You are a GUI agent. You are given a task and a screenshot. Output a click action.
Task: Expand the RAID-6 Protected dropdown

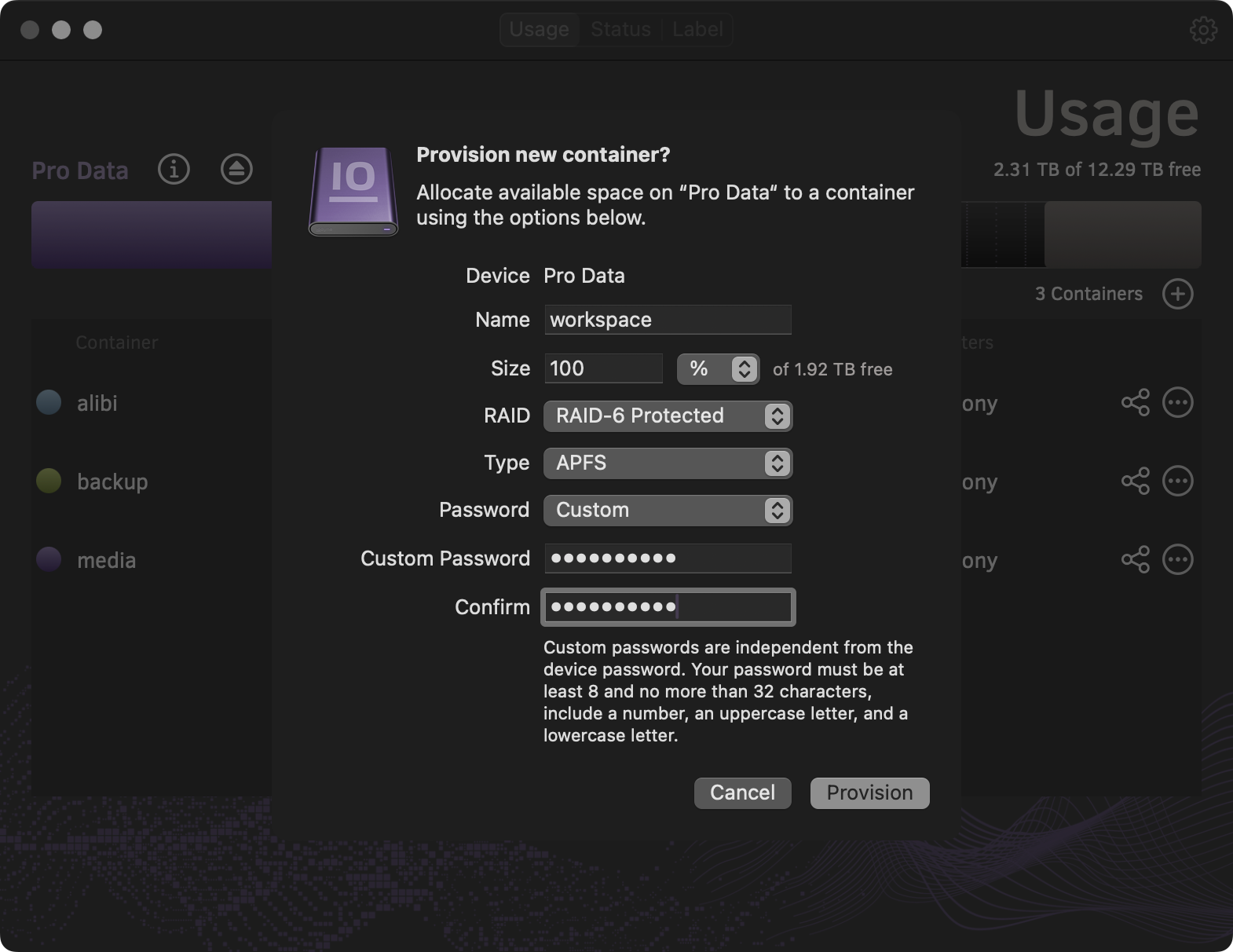click(x=668, y=416)
